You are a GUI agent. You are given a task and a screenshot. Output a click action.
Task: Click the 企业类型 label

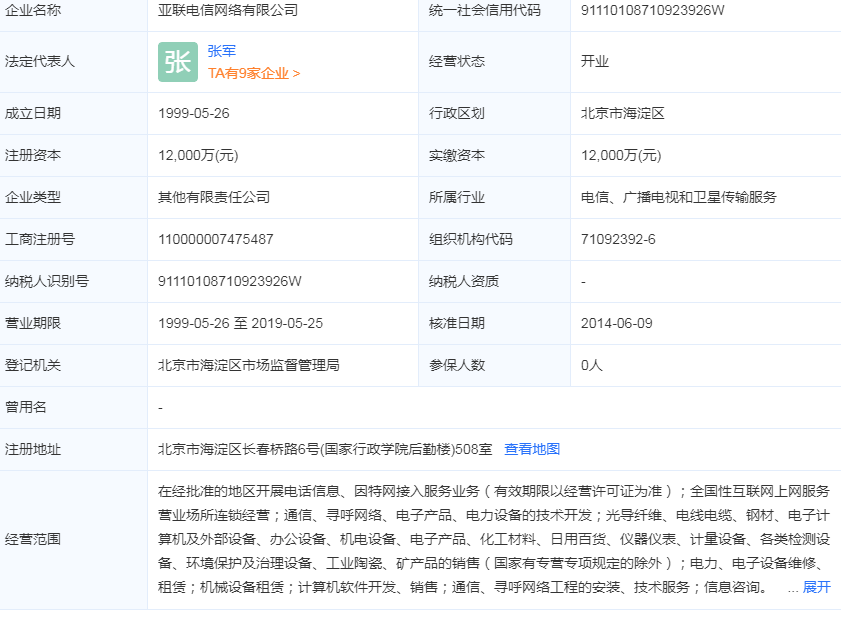point(33,197)
